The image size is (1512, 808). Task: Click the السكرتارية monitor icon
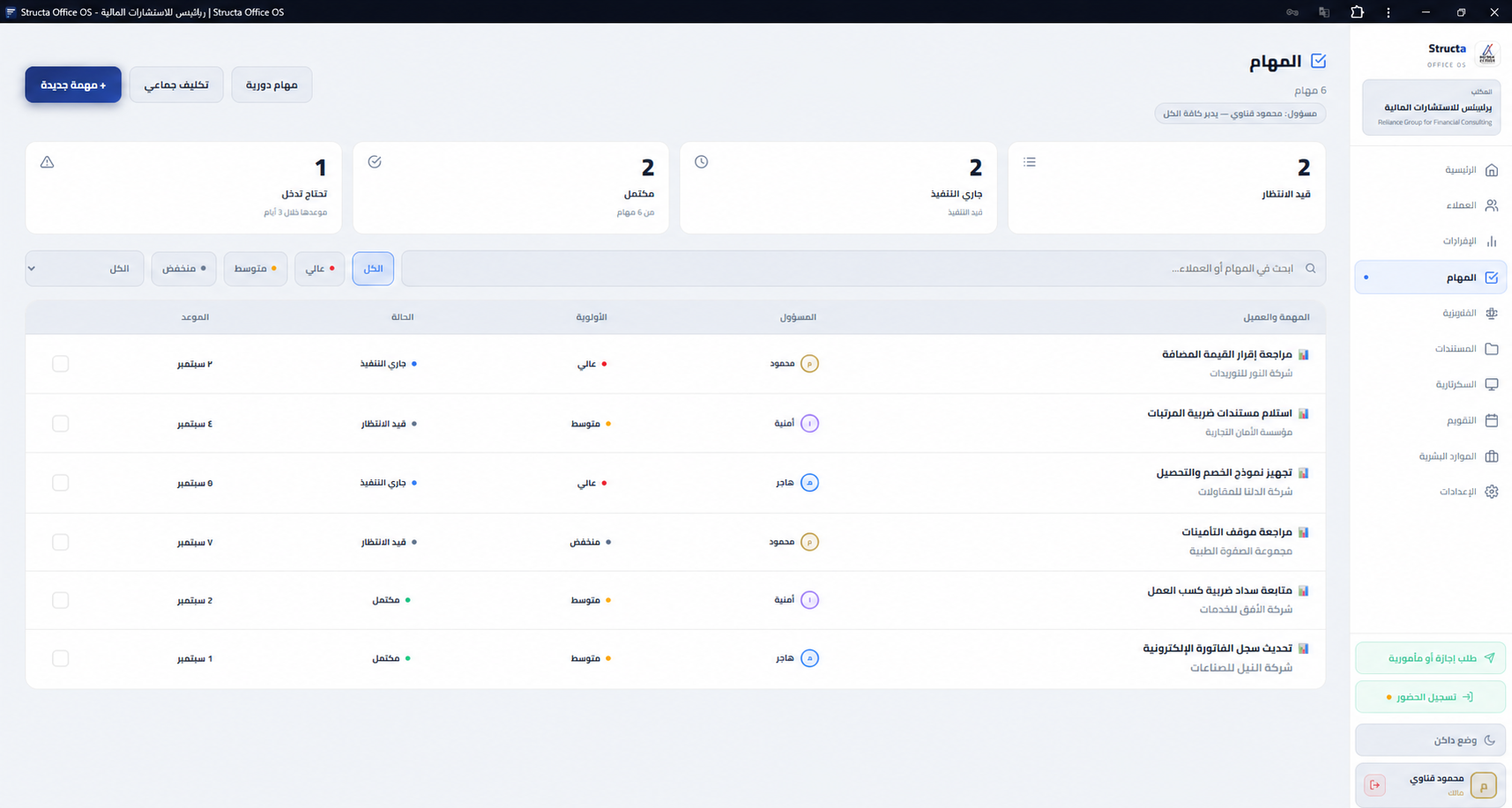click(1492, 384)
